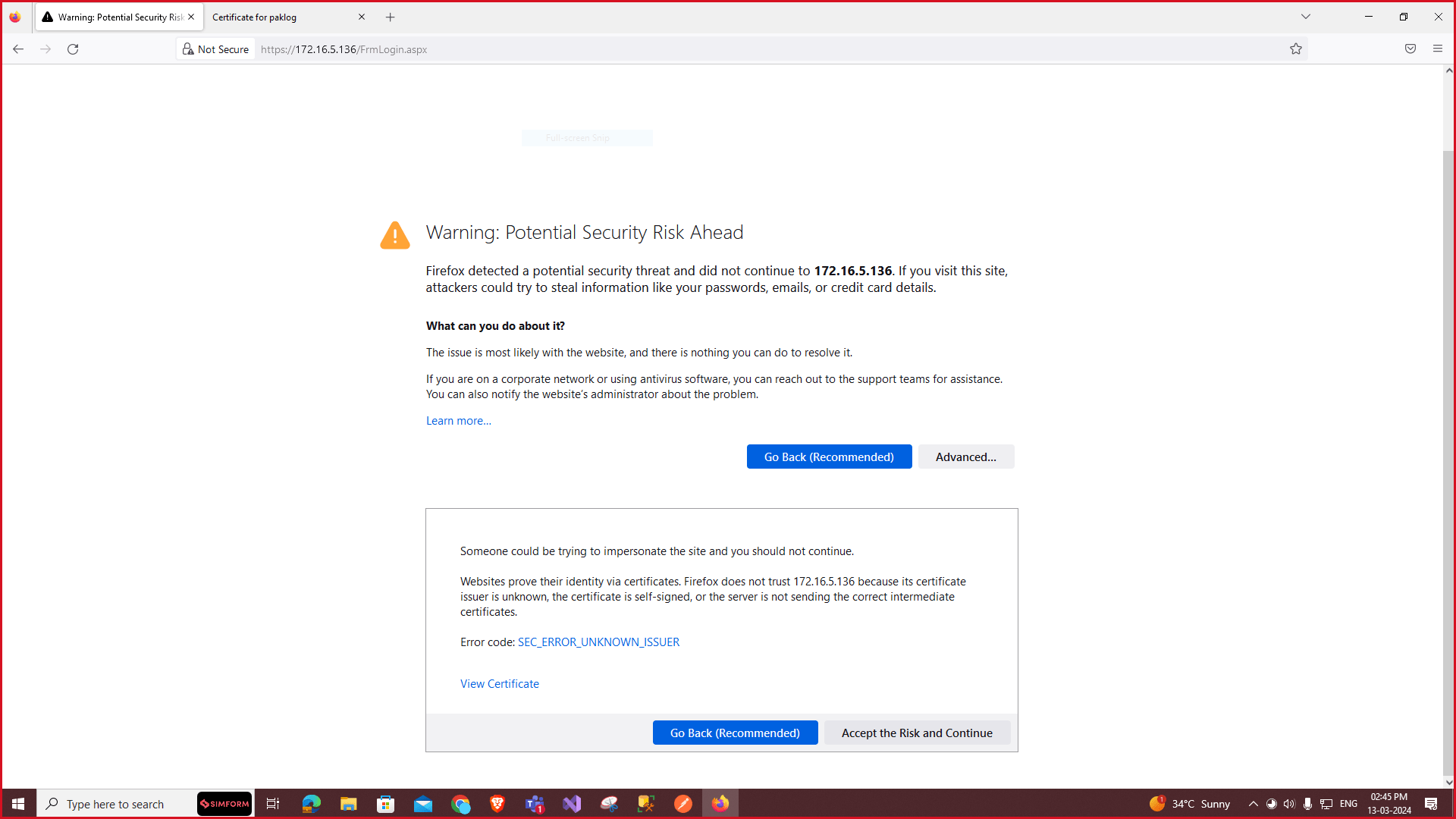
Task: Launch Brave browser from the taskbar
Action: click(497, 803)
